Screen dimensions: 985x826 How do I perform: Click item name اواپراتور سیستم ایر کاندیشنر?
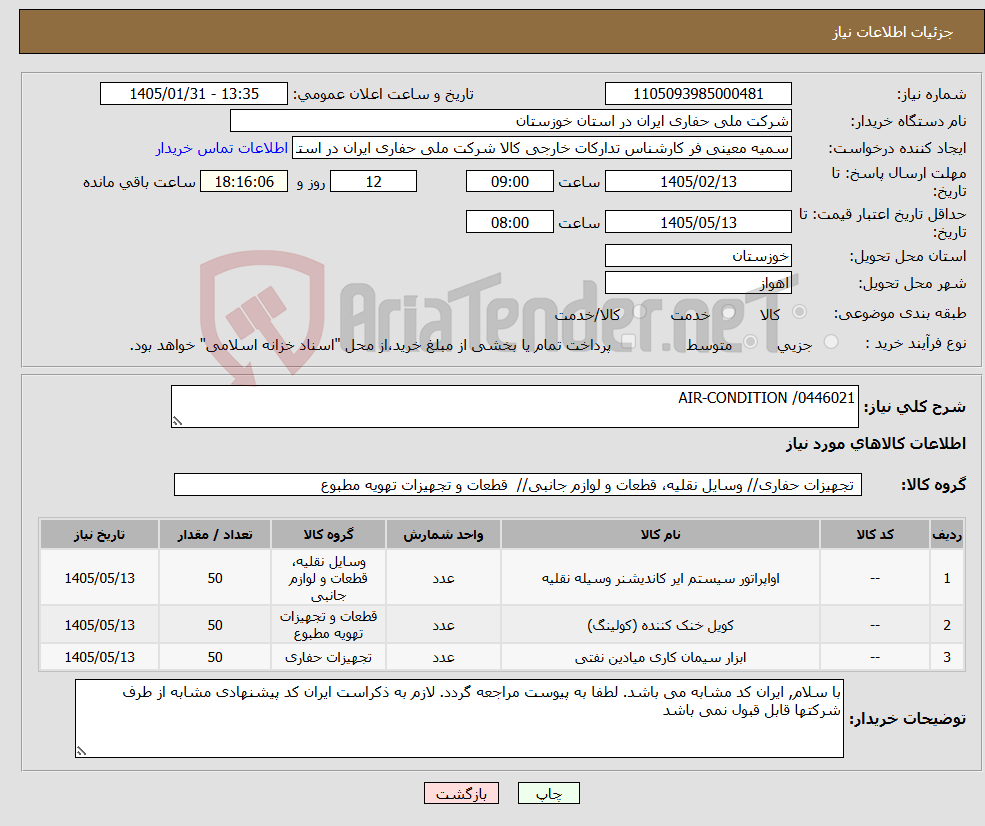[x=660, y=579]
